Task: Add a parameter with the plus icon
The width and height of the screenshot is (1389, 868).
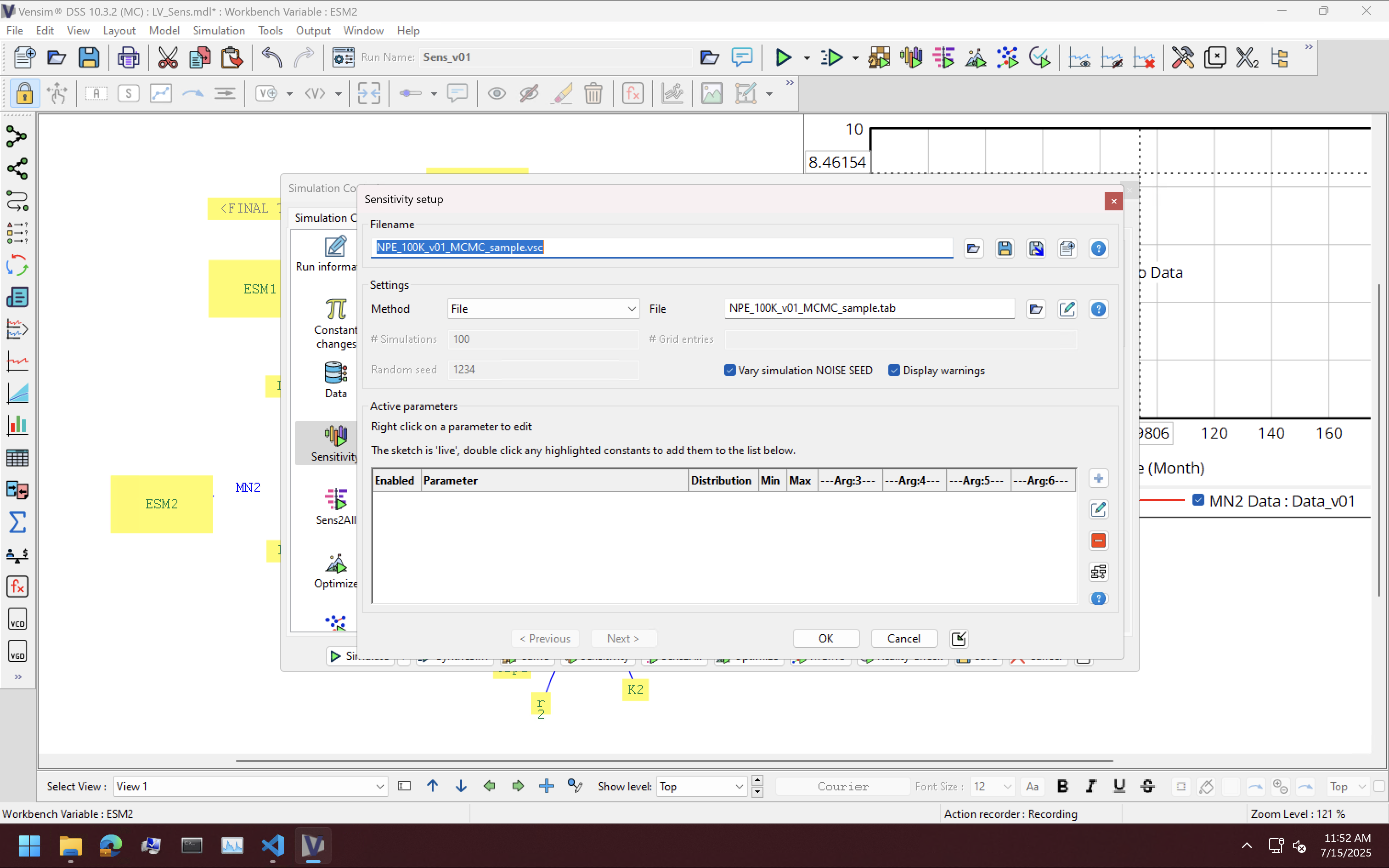Action: [1098, 478]
